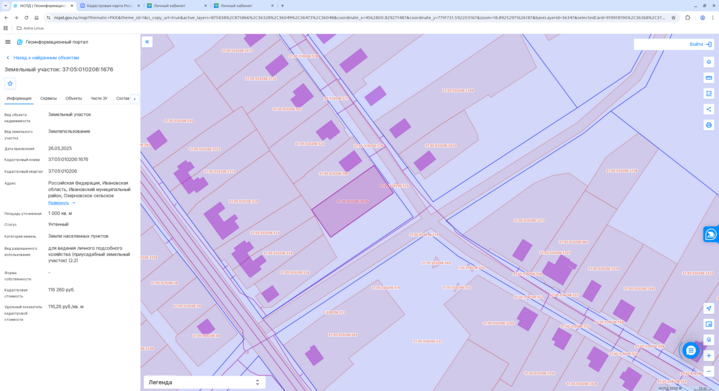Locate my position with the arrow icon
Image resolution: width=719 pixels, height=391 pixels.
point(708,308)
